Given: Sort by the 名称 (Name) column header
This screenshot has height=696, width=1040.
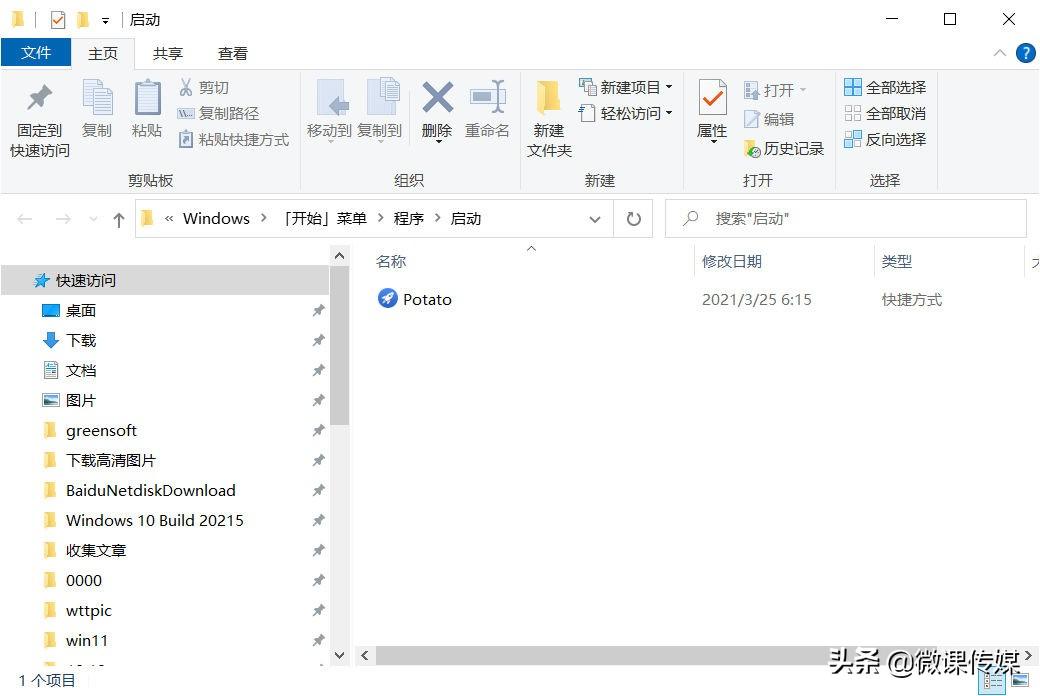Looking at the screenshot, I should [x=391, y=261].
